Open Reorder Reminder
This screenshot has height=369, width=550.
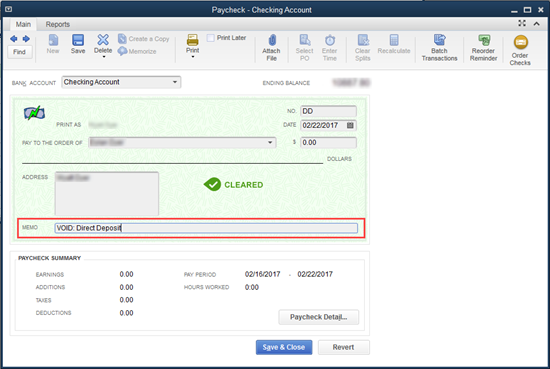(484, 48)
